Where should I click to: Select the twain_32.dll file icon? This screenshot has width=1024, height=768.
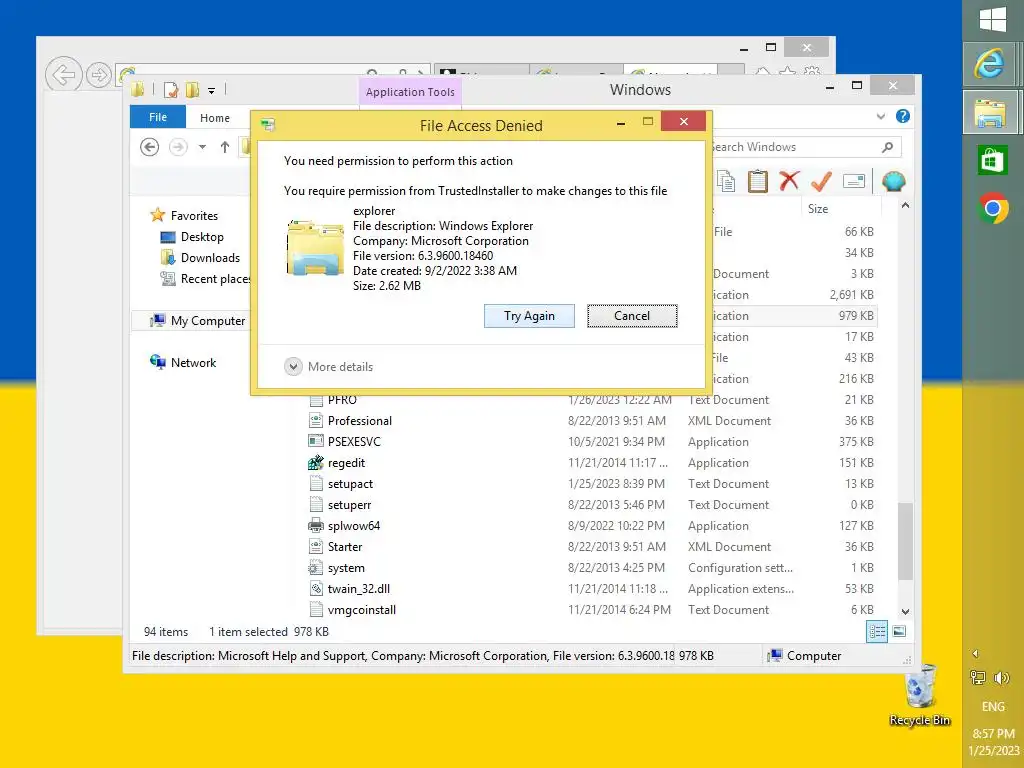[x=315, y=589]
